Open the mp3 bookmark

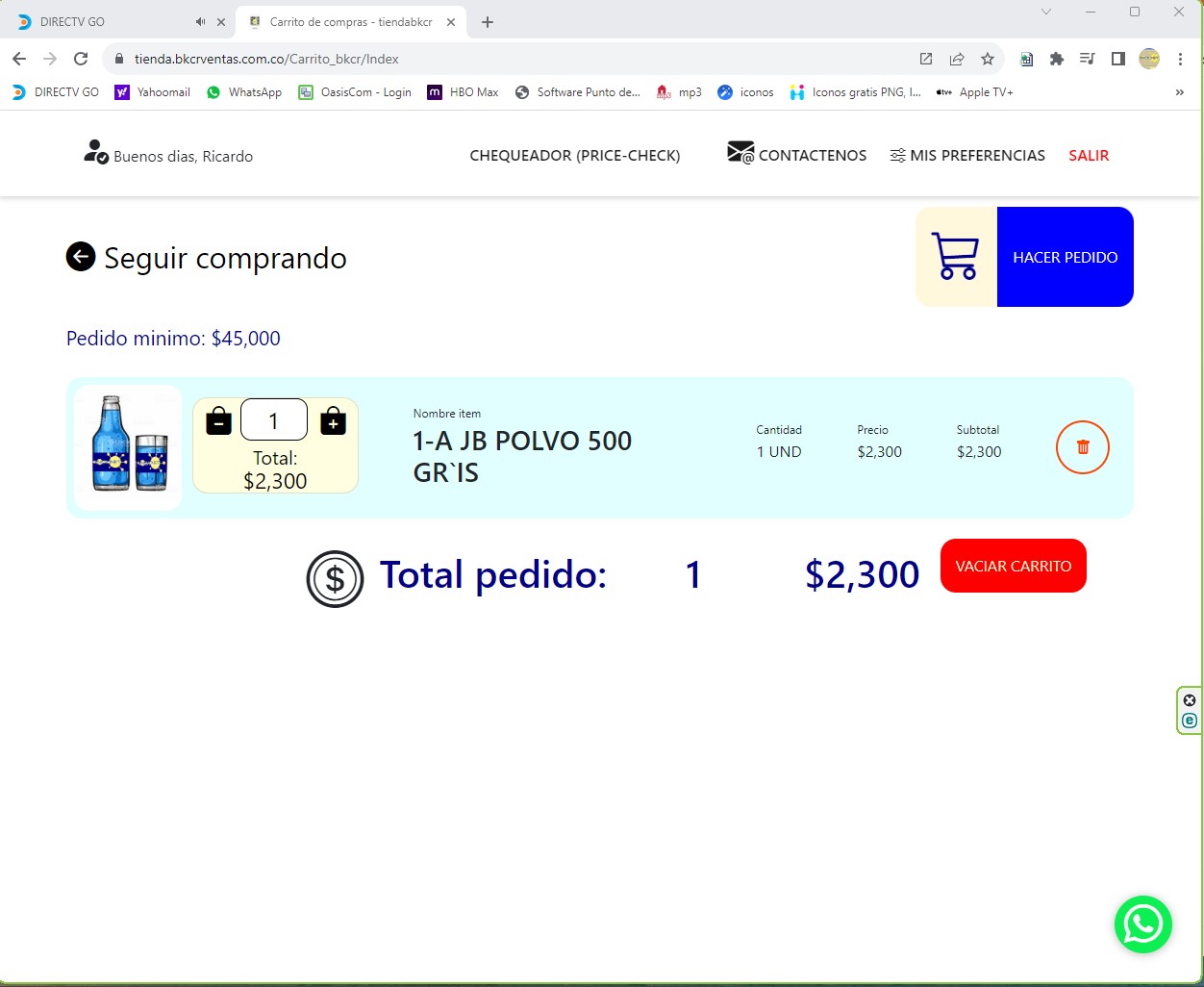click(679, 92)
